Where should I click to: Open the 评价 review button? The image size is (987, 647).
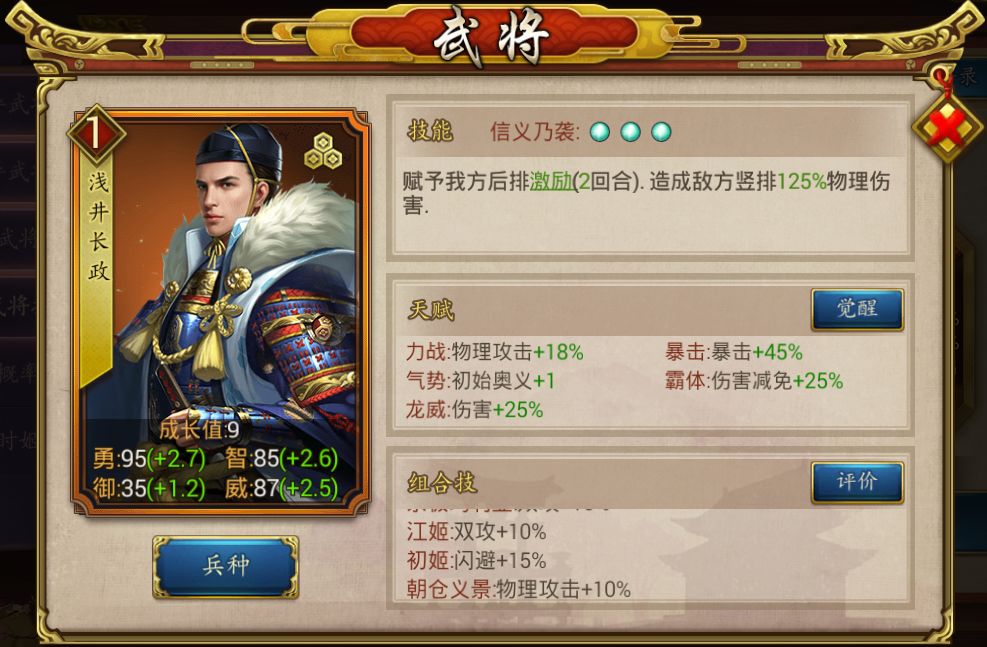pos(857,482)
